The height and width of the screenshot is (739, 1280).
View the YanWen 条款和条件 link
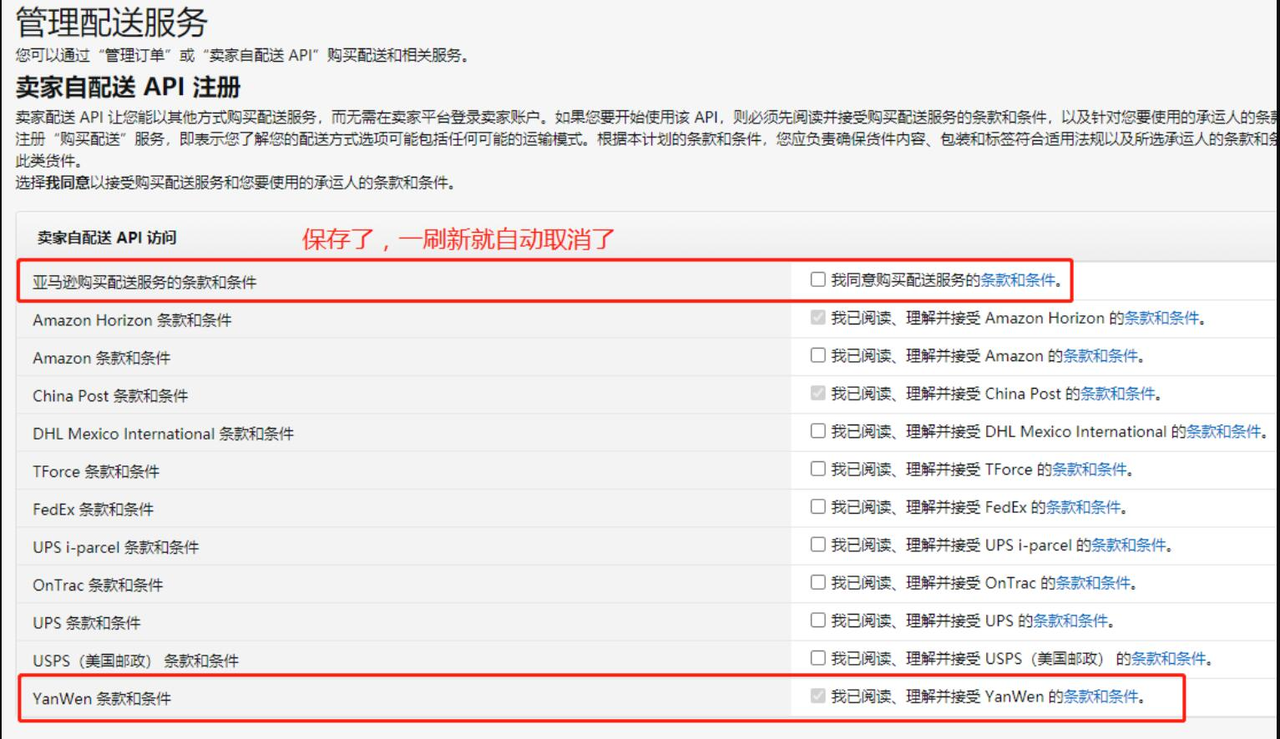tap(1100, 696)
